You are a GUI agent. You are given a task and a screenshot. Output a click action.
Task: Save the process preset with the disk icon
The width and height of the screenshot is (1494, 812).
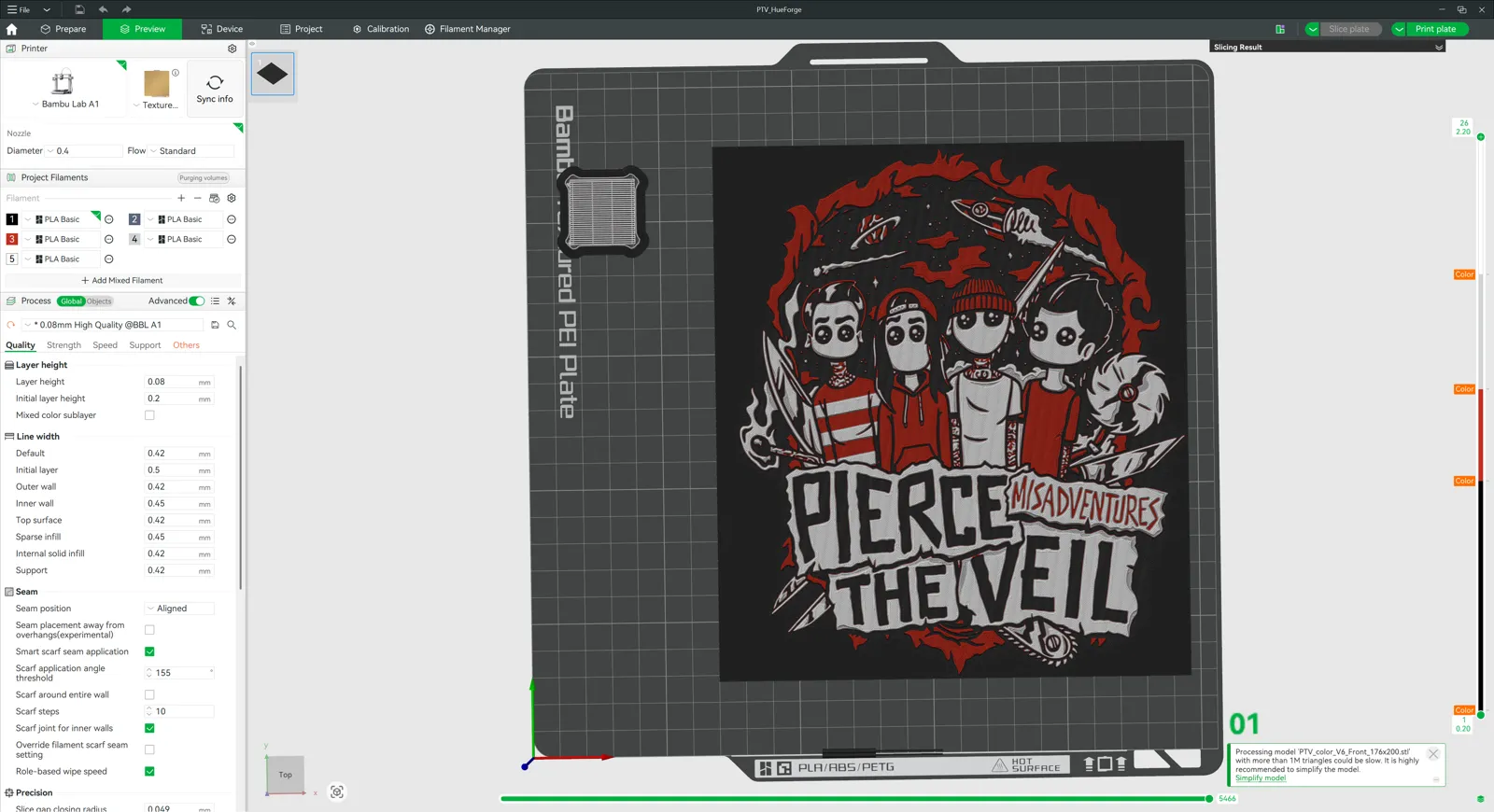pyautogui.click(x=215, y=325)
